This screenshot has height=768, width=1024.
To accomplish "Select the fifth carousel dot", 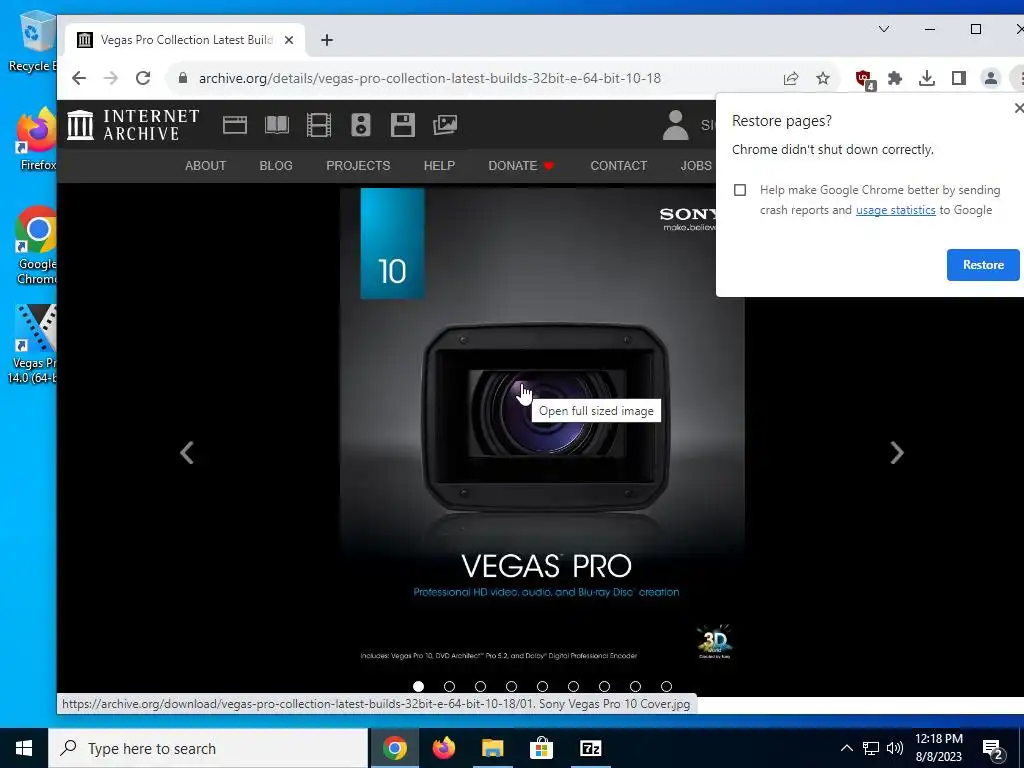I will coord(542,686).
